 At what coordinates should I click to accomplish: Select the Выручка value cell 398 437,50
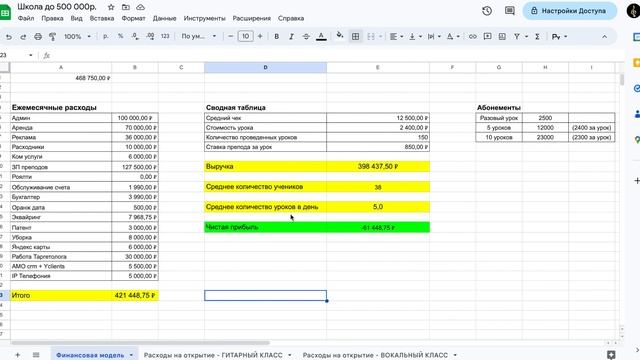tap(378, 167)
